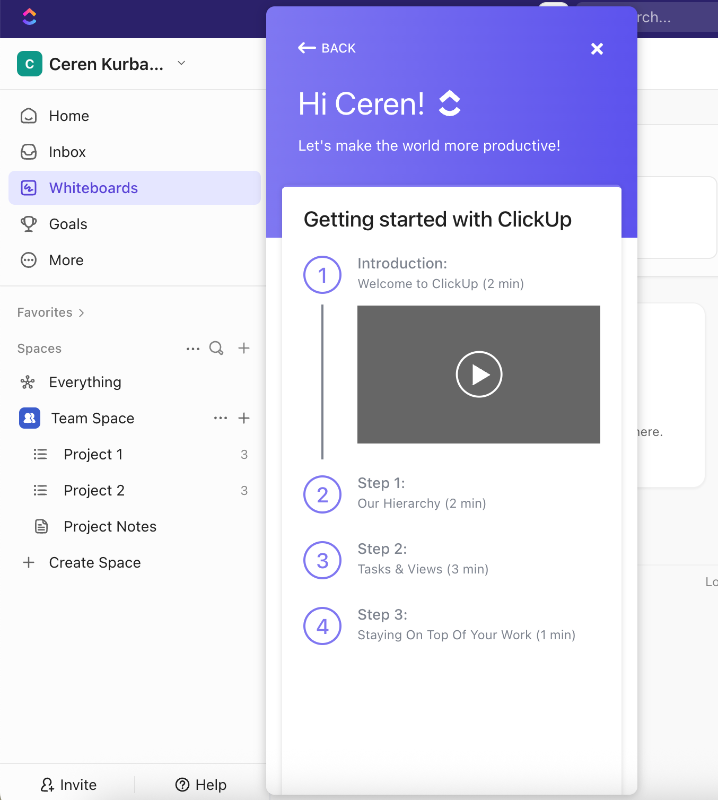This screenshot has width=718, height=800.
Task: Click the Help button
Action: click(x=201, y=785)
